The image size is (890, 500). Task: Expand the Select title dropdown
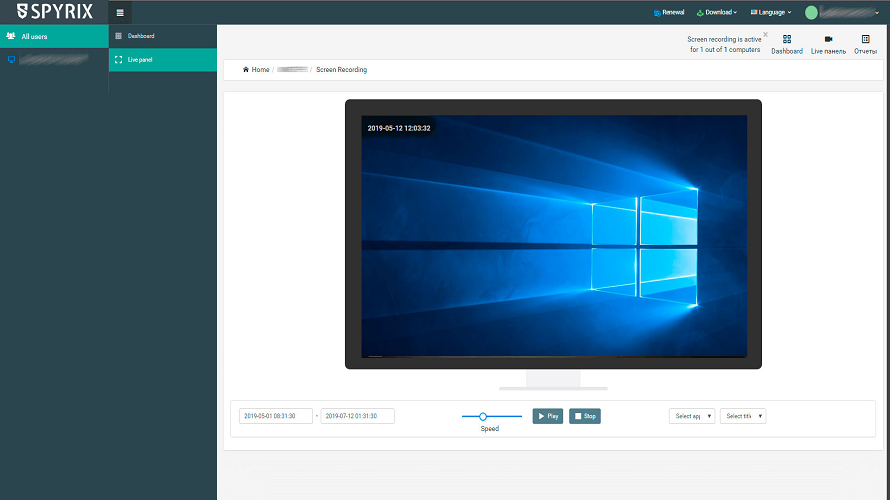coord(743,416)
